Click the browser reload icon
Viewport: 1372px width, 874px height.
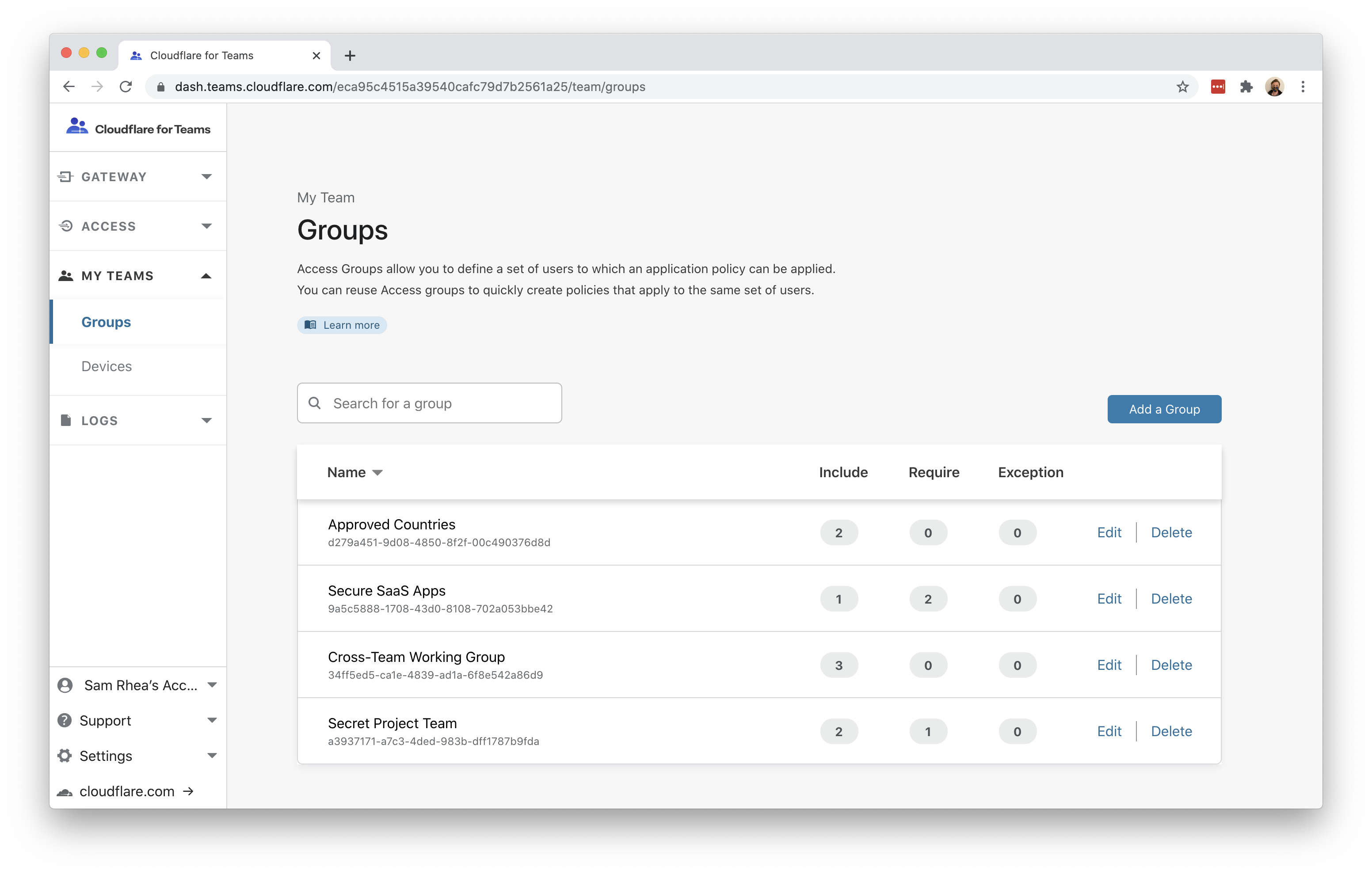coord(126,87)
